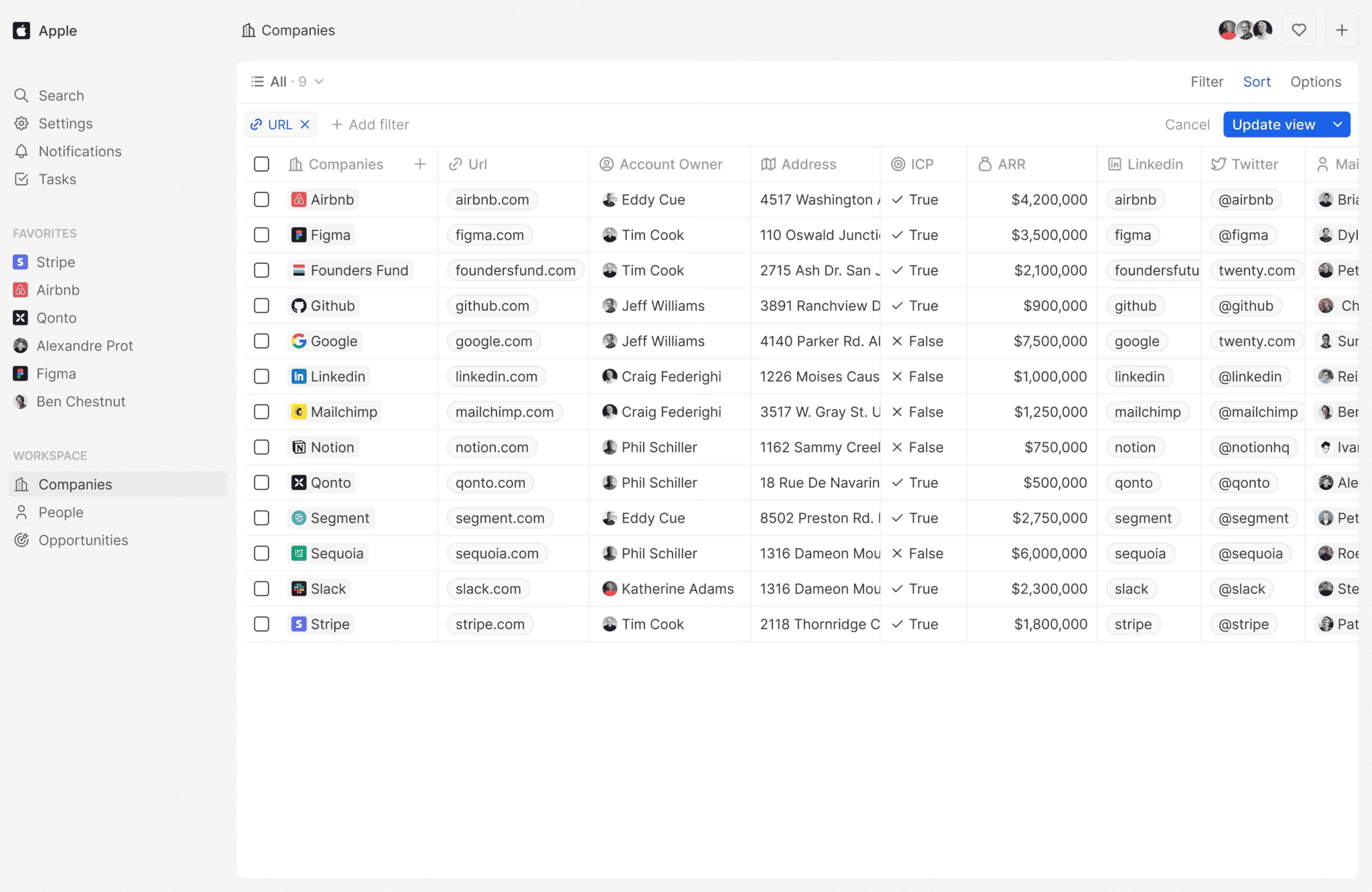Open the Tasks section in sidebar
Screen dimensions: 1372x892
point(57,179)
